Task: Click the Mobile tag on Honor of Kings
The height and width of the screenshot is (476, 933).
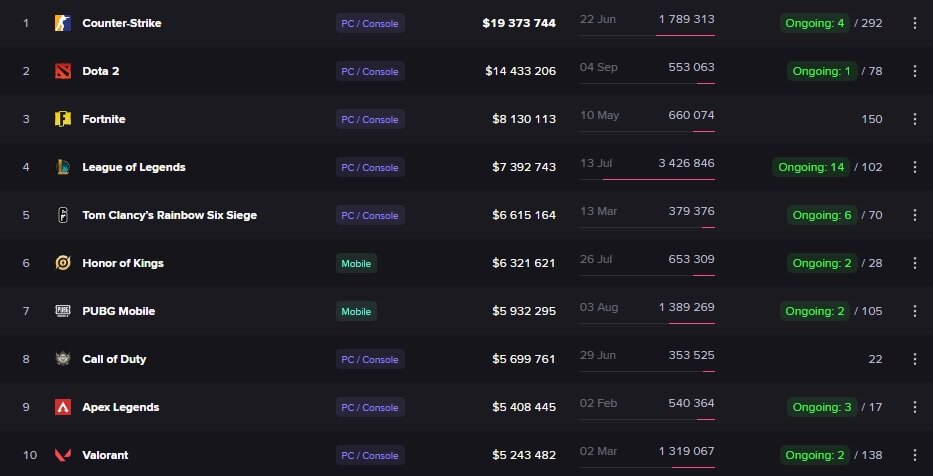Action: coord(356,263)
